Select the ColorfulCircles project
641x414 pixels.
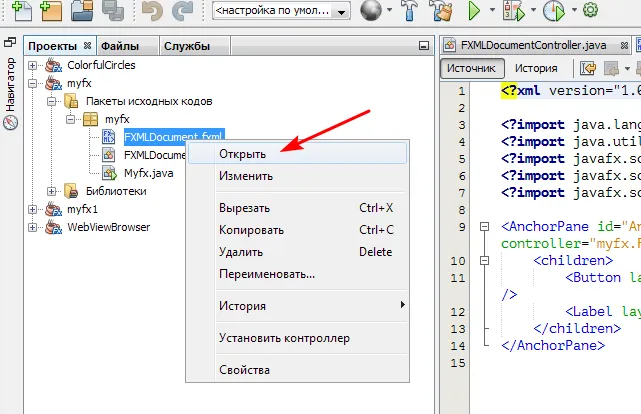click(x=101, y=65)
